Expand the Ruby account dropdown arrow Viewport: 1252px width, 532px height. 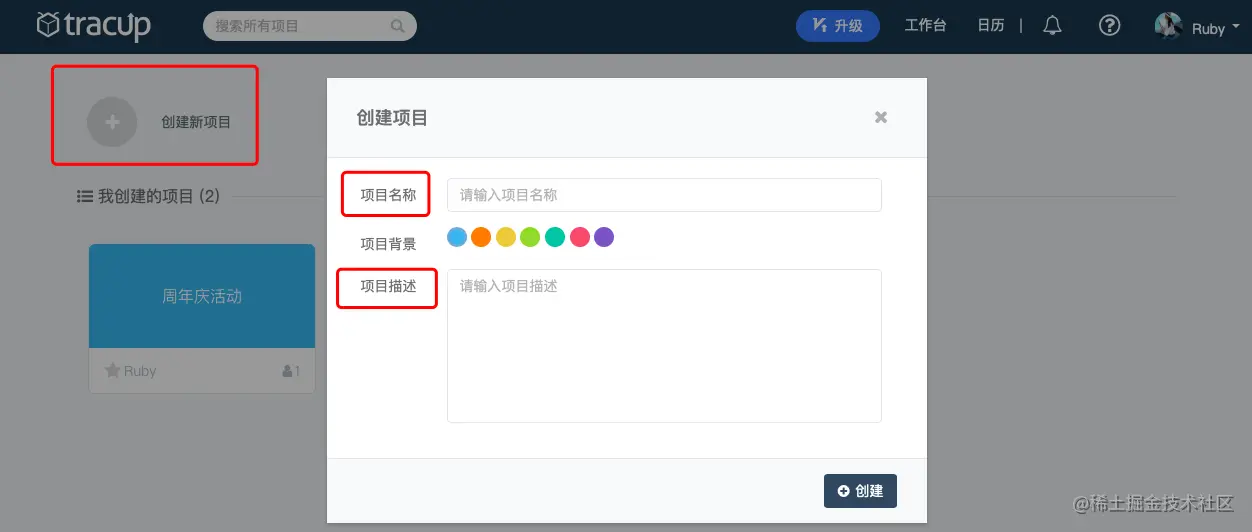click(1236, 27)
